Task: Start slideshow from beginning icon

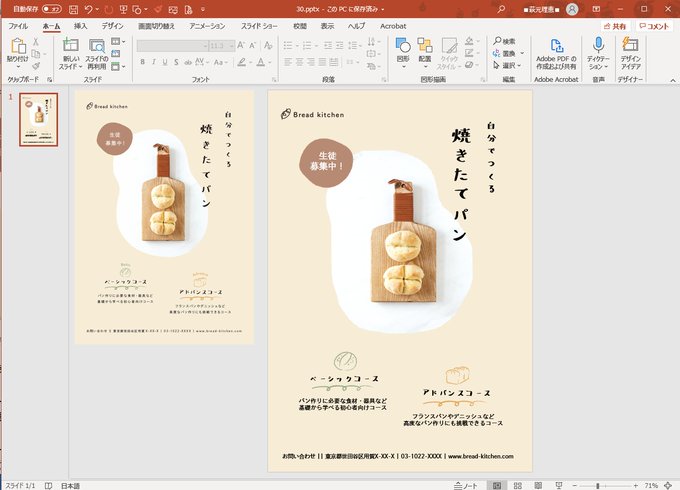Action: click(123, 9)
